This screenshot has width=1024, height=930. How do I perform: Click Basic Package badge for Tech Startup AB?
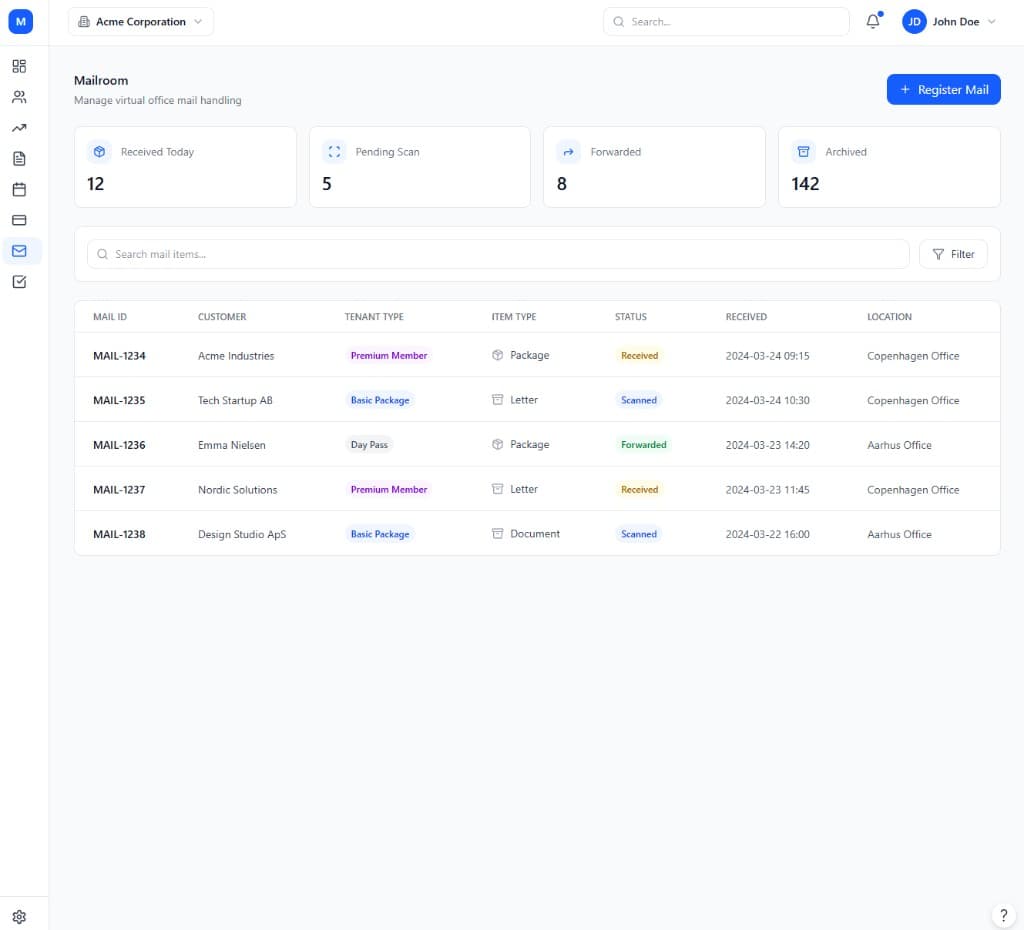[380, 400]
